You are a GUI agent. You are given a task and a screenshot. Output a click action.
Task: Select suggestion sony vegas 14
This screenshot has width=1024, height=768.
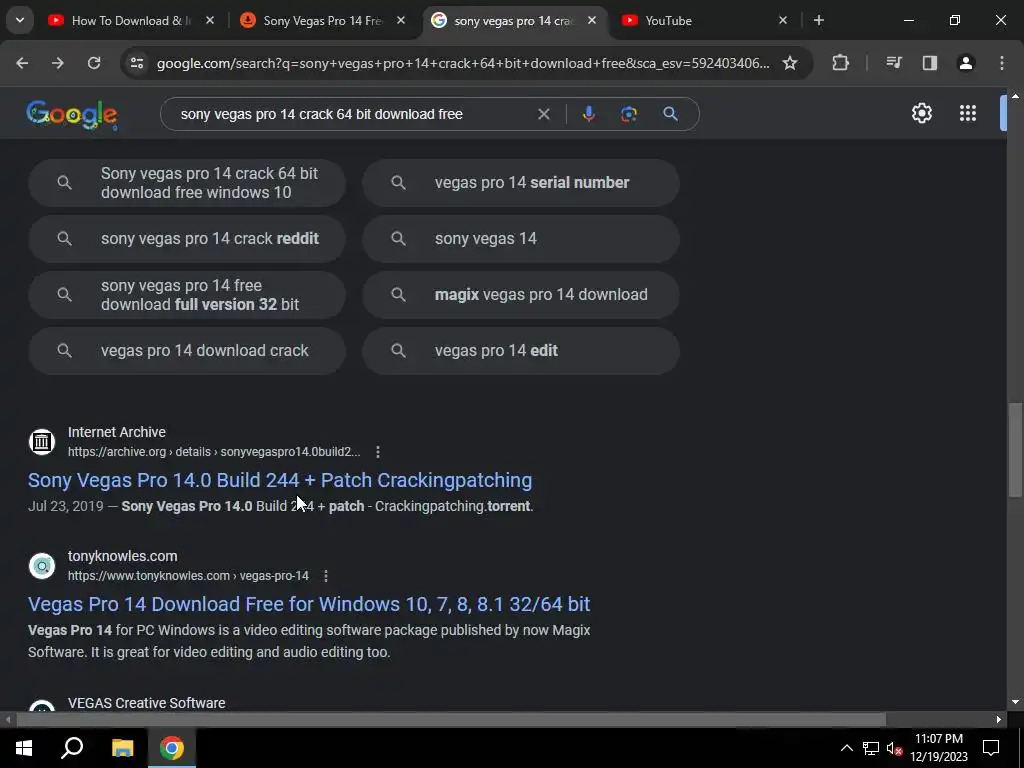[x=521, y=239]
